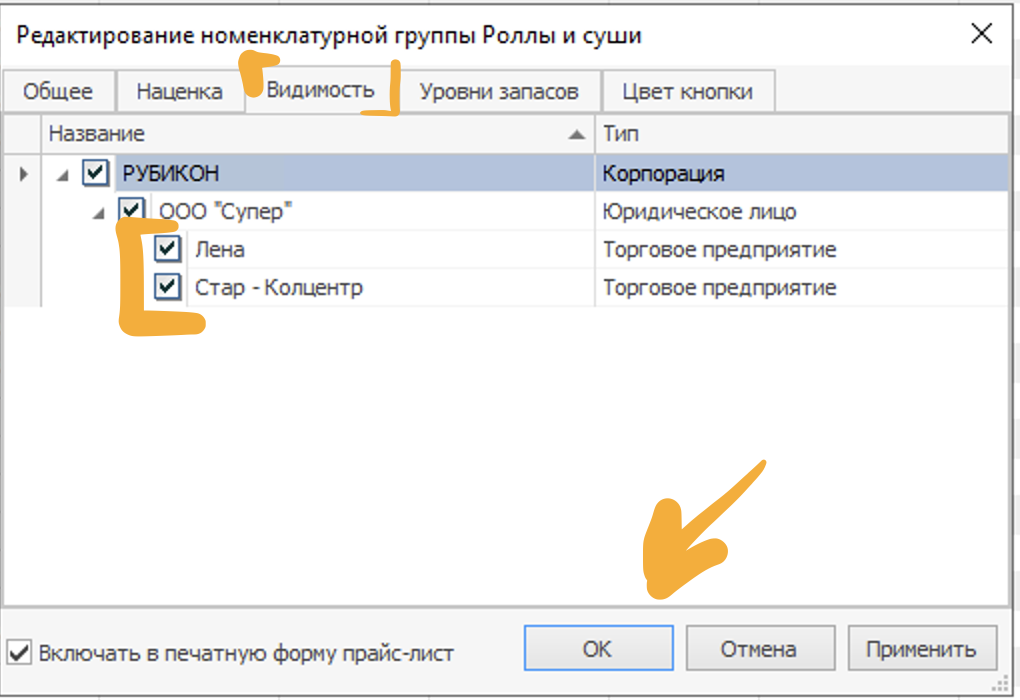Switch to the Общее tab

pyautogui.click(x=58, y=92)
